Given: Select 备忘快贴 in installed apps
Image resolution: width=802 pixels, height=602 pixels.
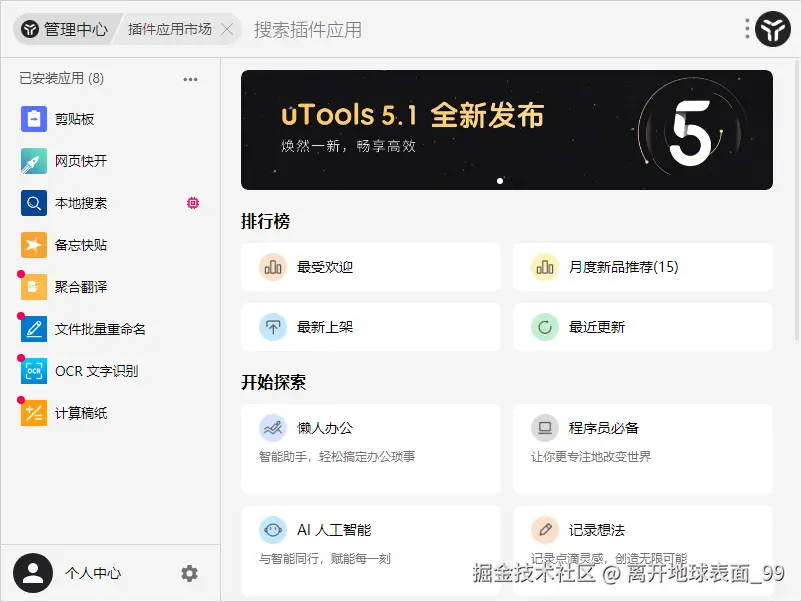Looking at the screenshot, I should pos(110,245).
